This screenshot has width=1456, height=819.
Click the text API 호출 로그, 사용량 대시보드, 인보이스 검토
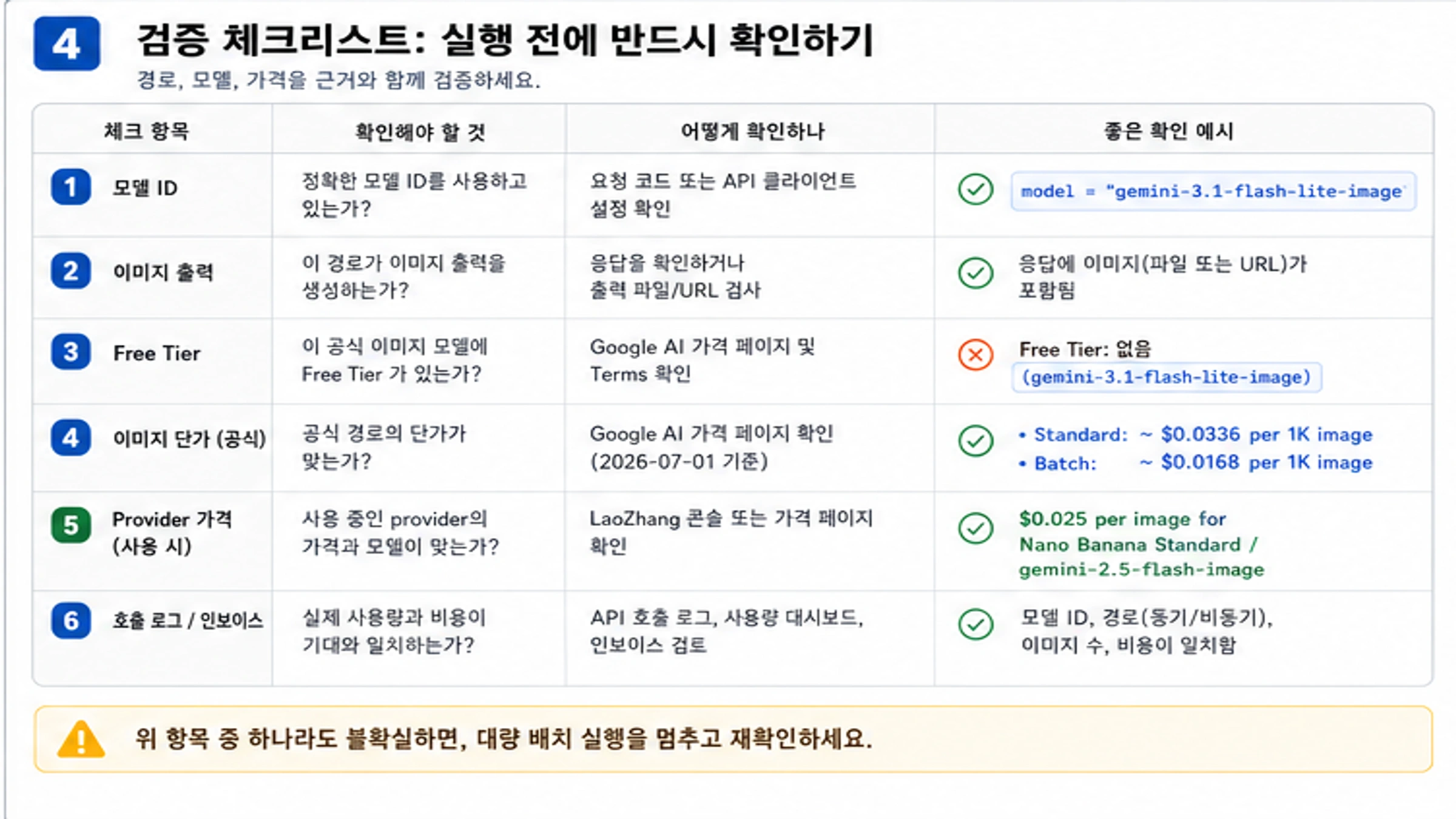(726, 631)
